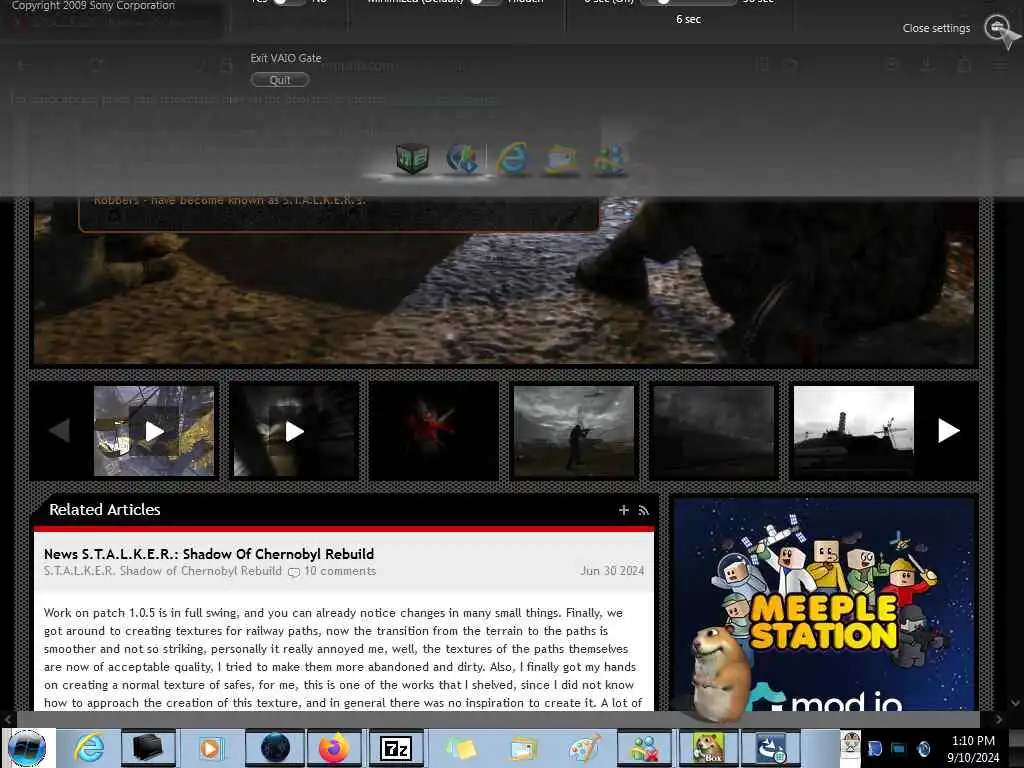Click the first system tray icon with face
This screenshot has width=1024, height=768.
(x=850, y=744)
